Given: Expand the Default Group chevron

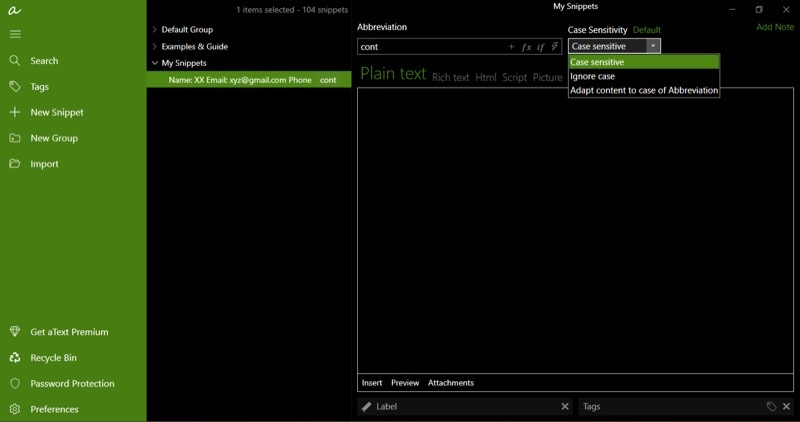Looking at the screenshot, I should tap(154, 30).
